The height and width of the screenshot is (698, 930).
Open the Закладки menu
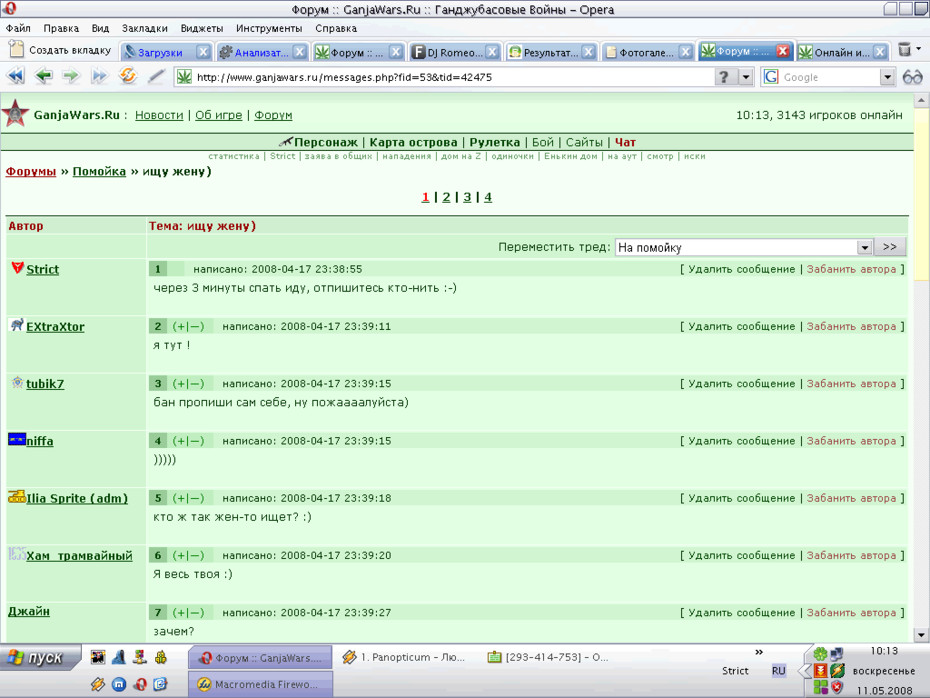coord(145,28)
